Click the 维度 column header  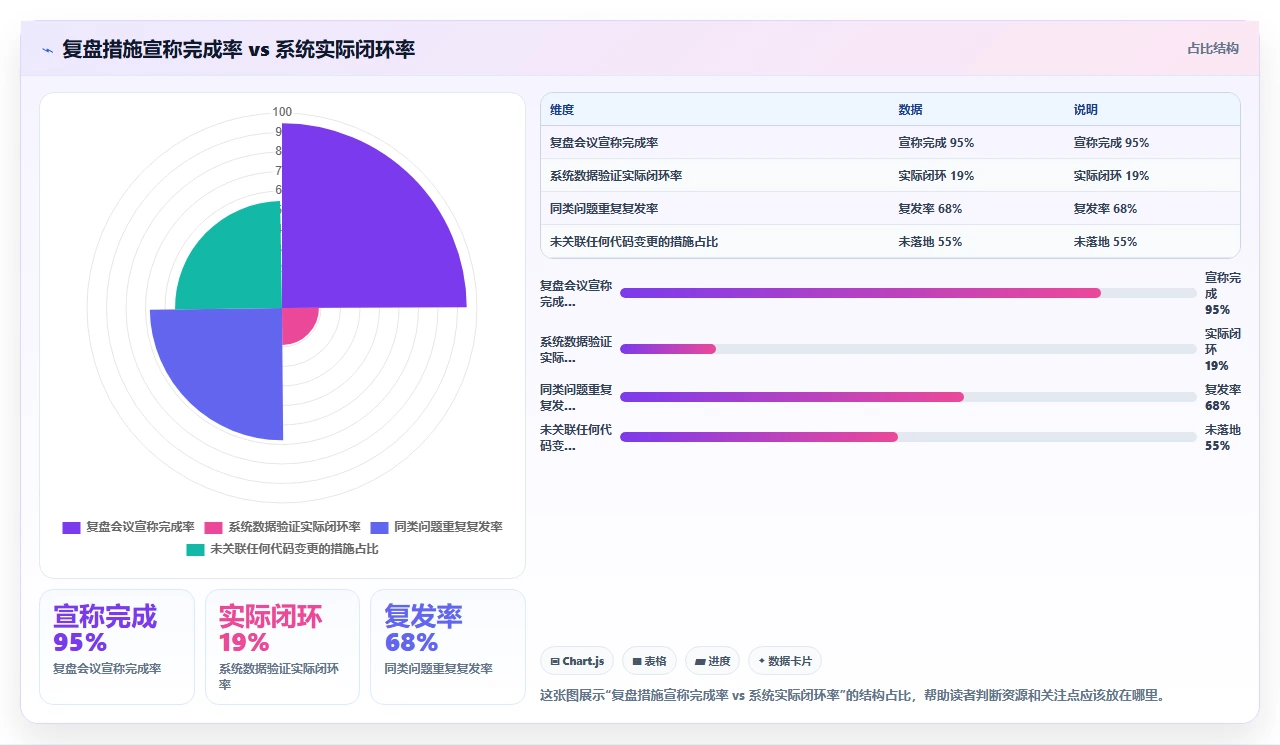(x=562, y=110)
